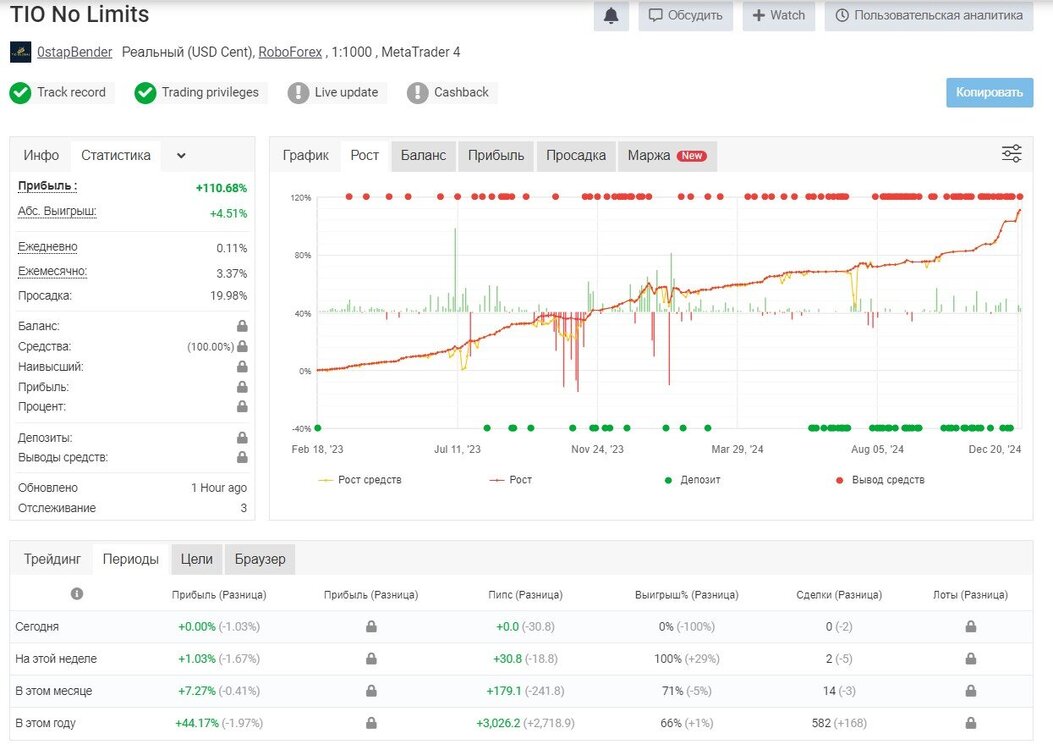Click the Обсудить button
This screenshot has height=750, width=1053.
point(686,15)
